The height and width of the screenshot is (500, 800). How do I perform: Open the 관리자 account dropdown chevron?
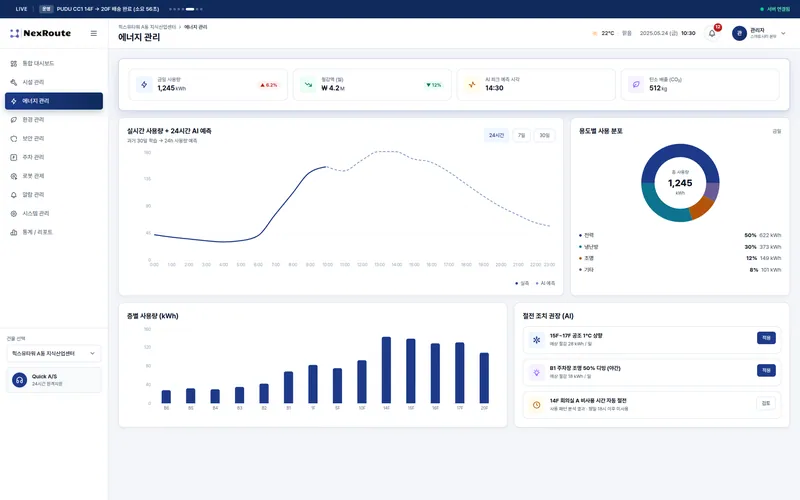(784, 33)
